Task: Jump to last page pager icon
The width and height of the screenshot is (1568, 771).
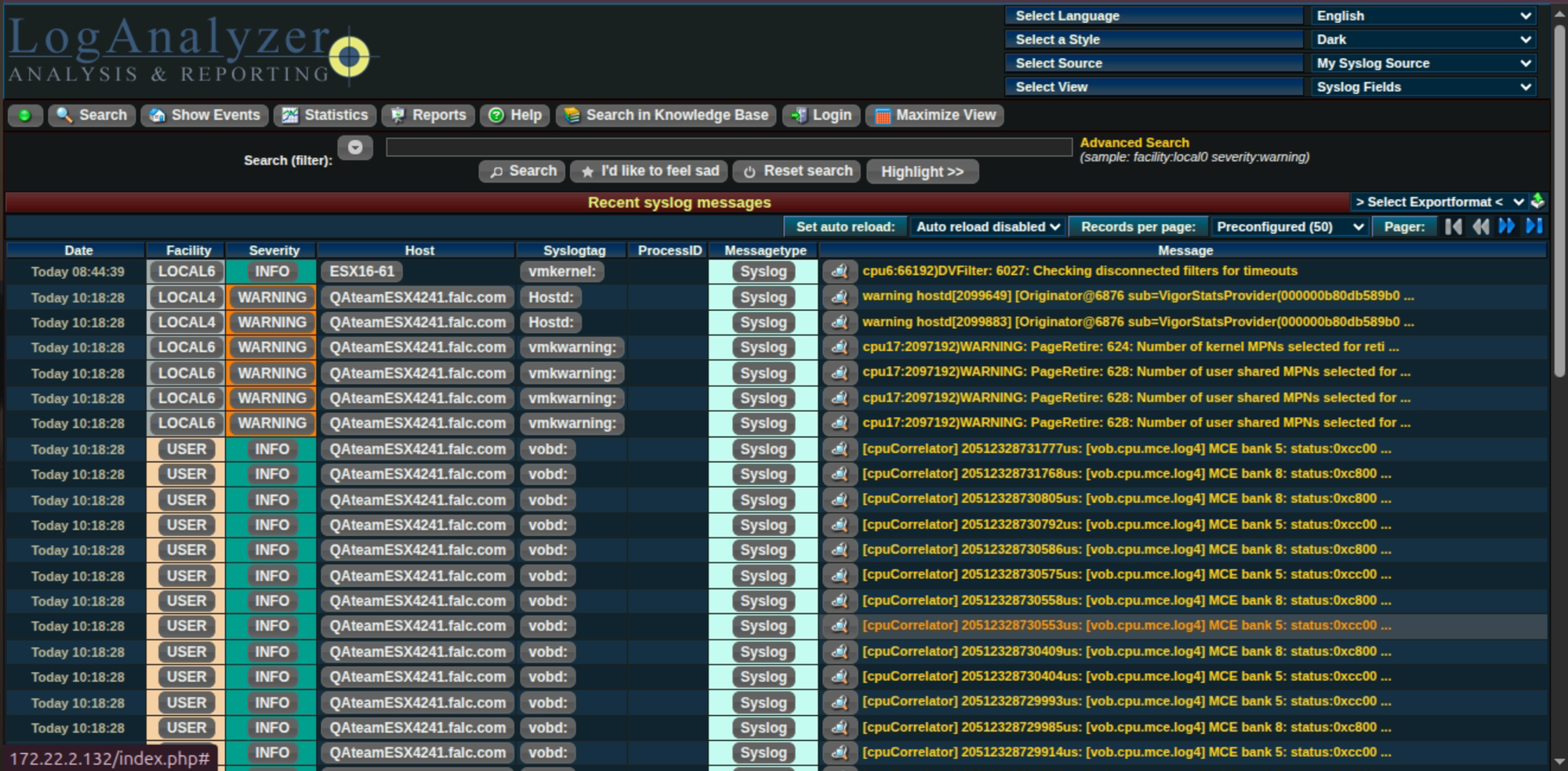Action: (x=1534, y=226)
